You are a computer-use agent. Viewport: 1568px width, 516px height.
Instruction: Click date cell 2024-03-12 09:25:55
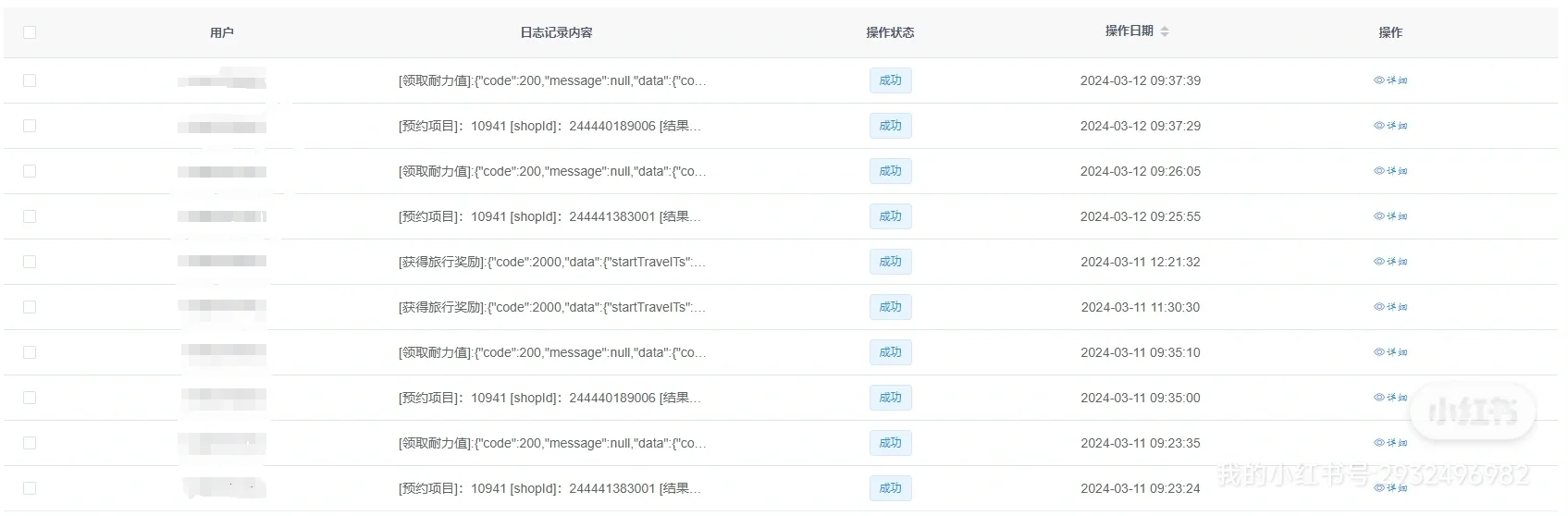pyautogui.click(x=1141, y=216)
